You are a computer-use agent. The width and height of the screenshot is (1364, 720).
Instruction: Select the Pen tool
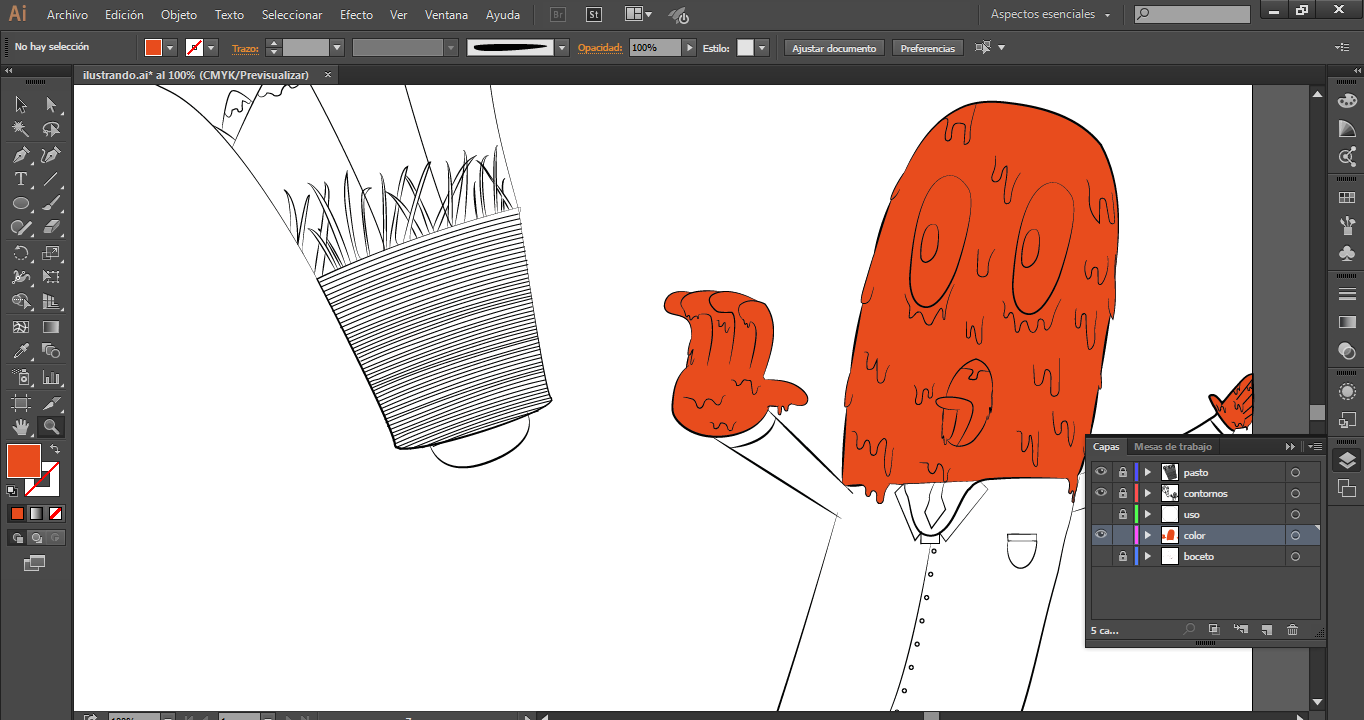coord(20,155)
